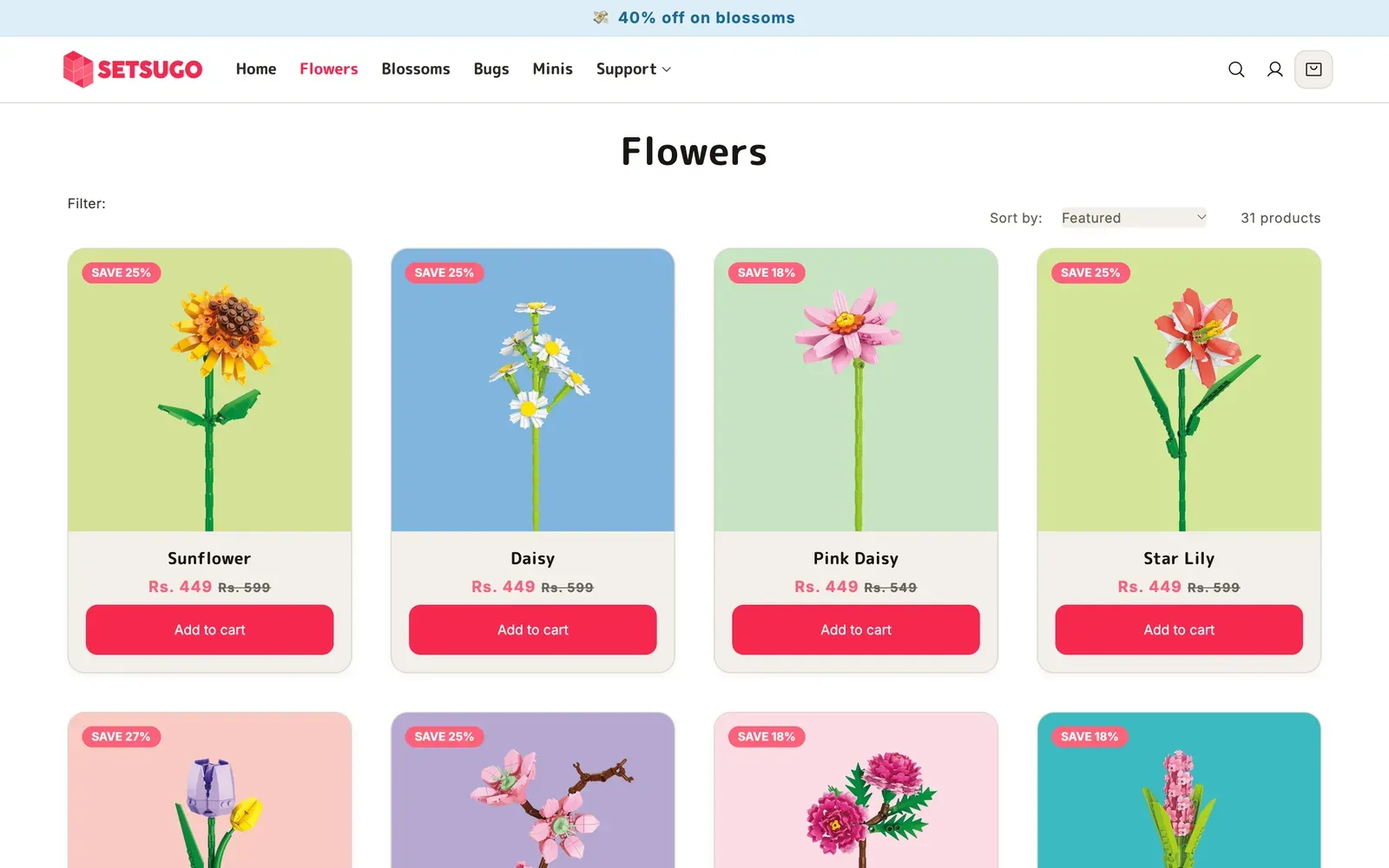Viewport: 1389px width, 868px height.
Task: Click the 40% off on blossoms banner
Action: click(x=706, y=17)
